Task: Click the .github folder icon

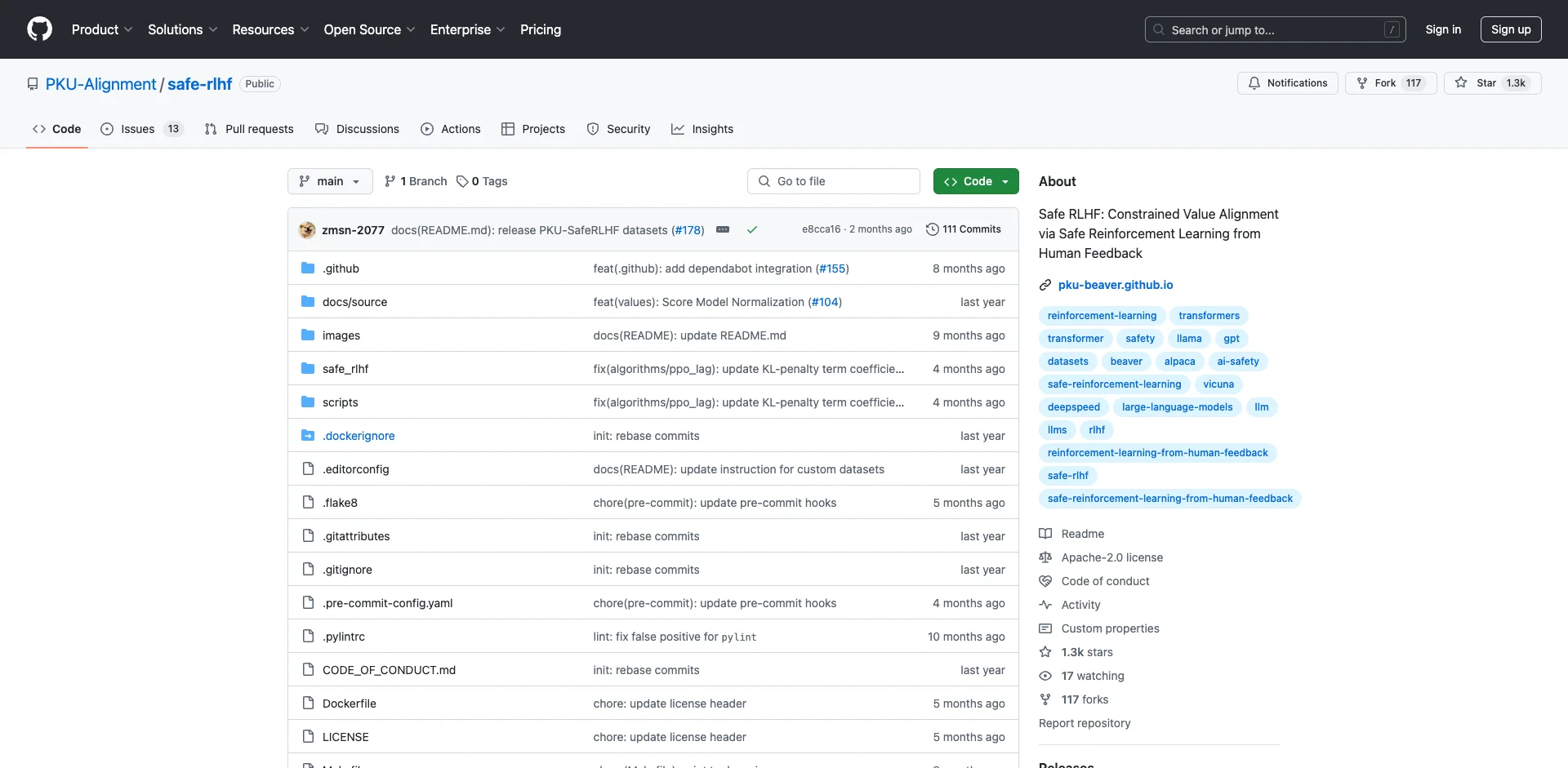Action: click(x=308, y=269)
